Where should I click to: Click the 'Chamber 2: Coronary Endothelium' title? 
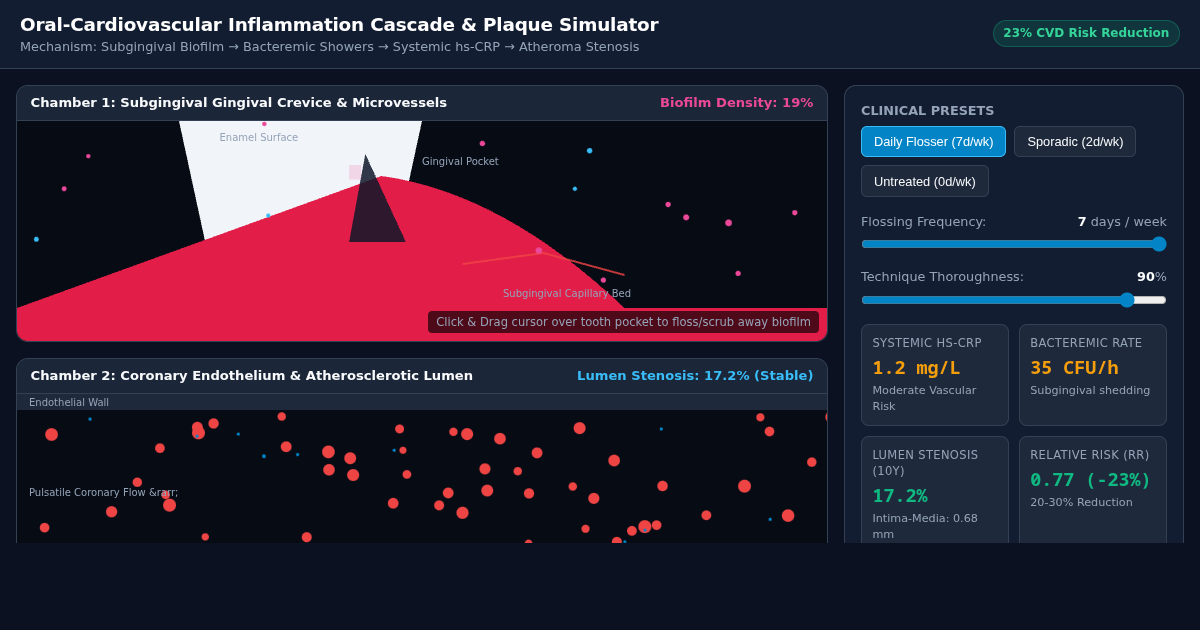(252, 376)
